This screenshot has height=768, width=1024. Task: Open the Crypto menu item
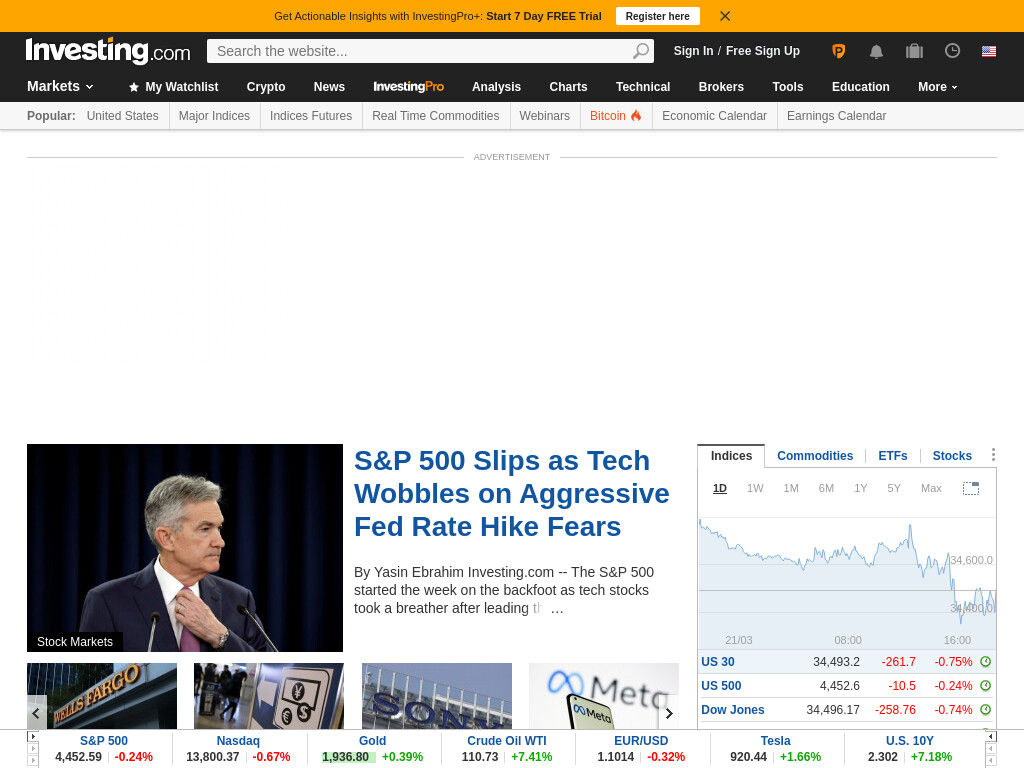coord(266,87)
